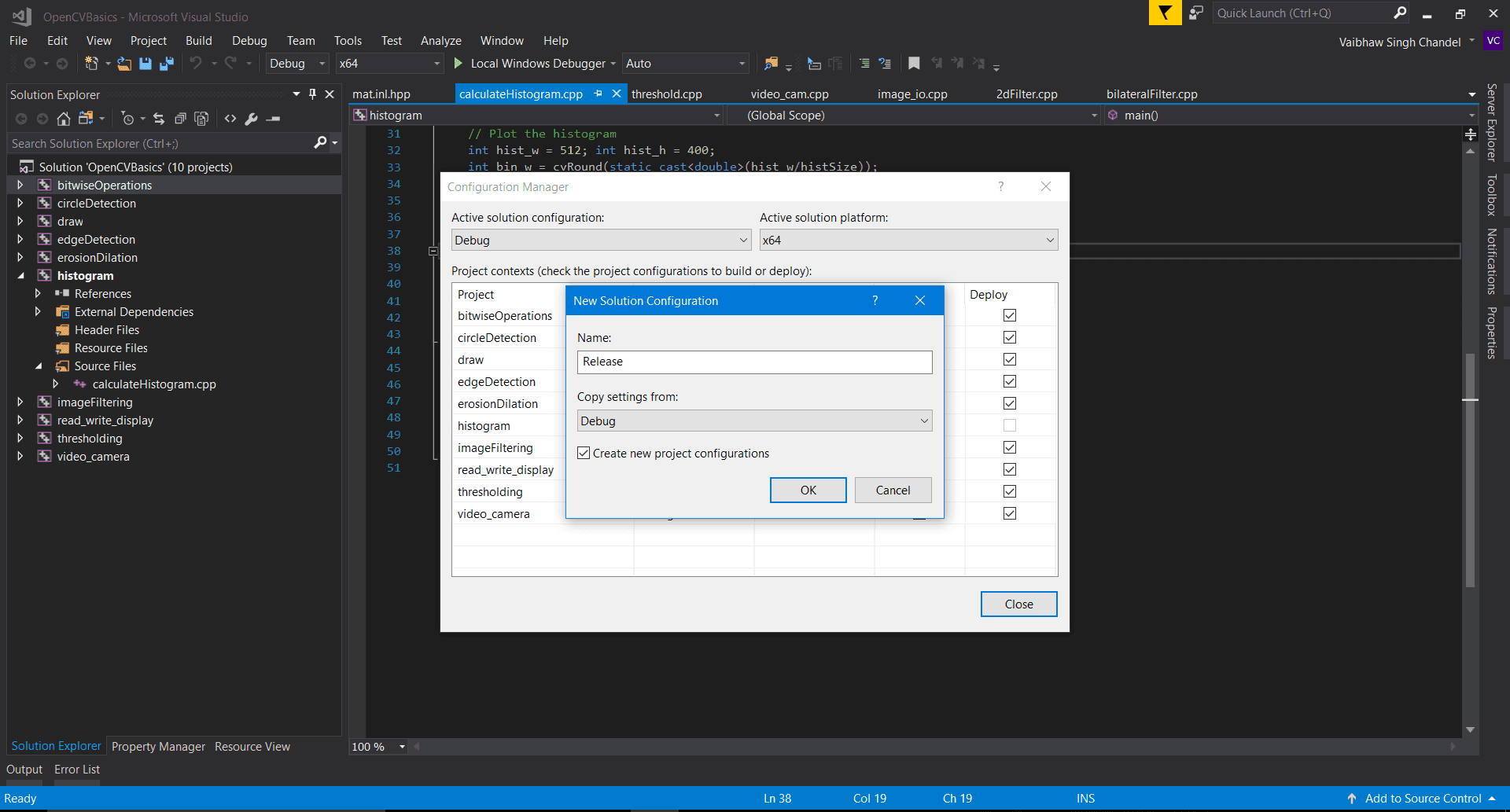The image size is (1510, 812).
Task: Switch to threshold.cpp editor tab
Action: click(x=666, y=94)
